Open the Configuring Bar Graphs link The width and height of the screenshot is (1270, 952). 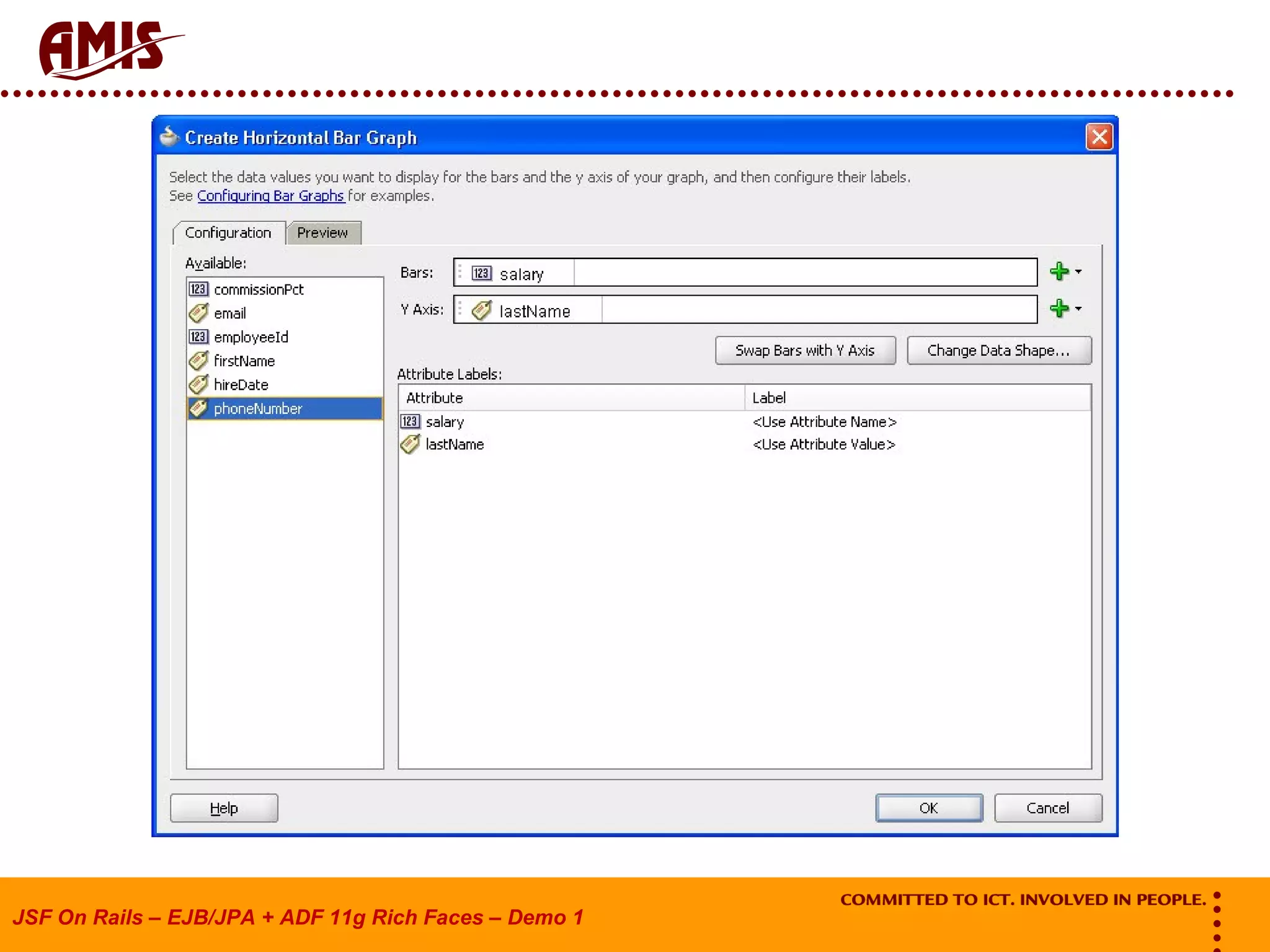(270, 196)
